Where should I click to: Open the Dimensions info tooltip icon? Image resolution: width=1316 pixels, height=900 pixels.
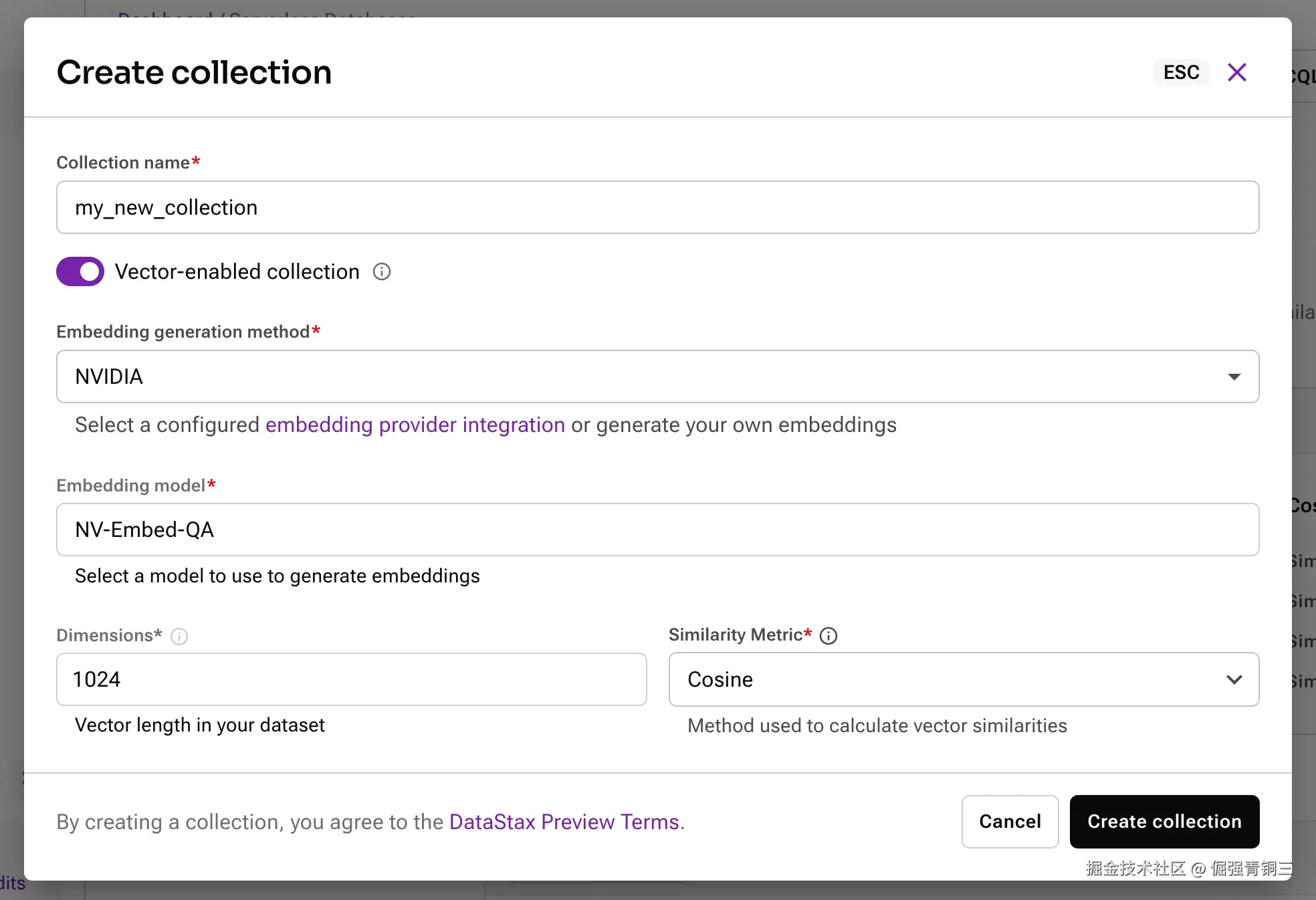179,636
